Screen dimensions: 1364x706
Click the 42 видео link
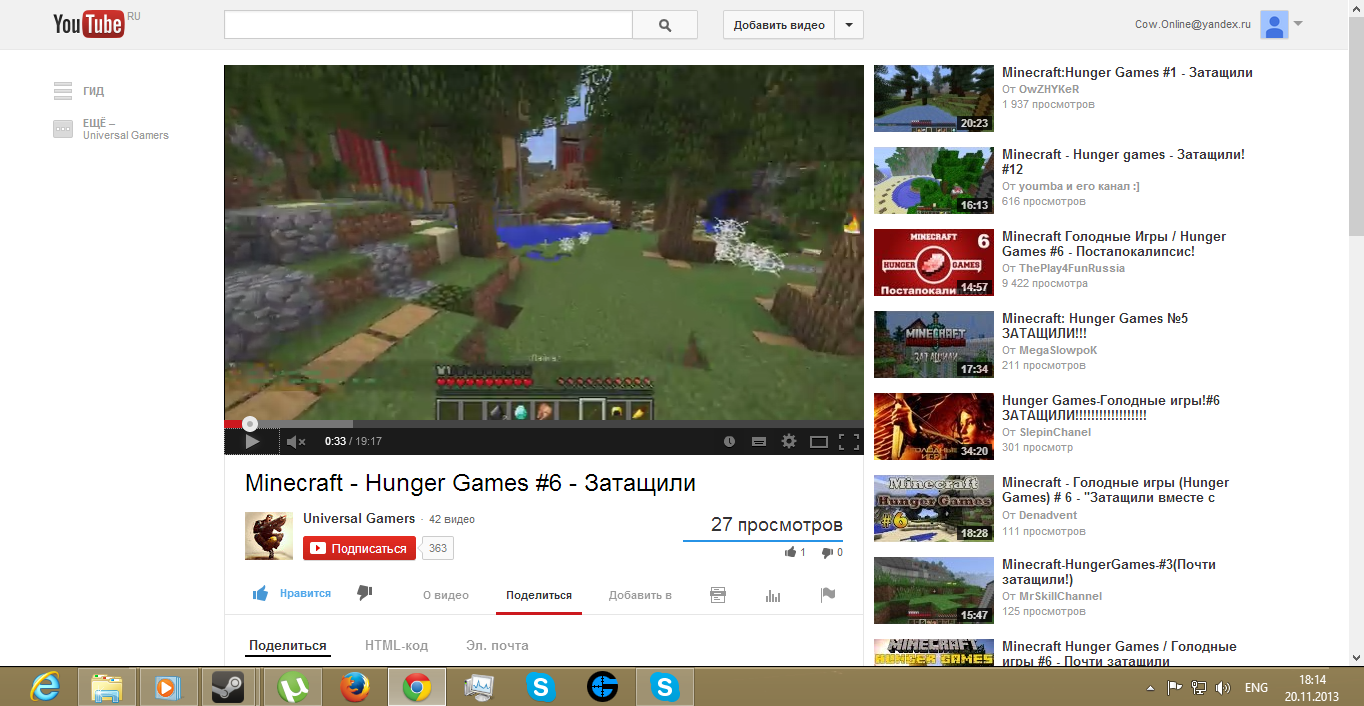coord(452,520)
